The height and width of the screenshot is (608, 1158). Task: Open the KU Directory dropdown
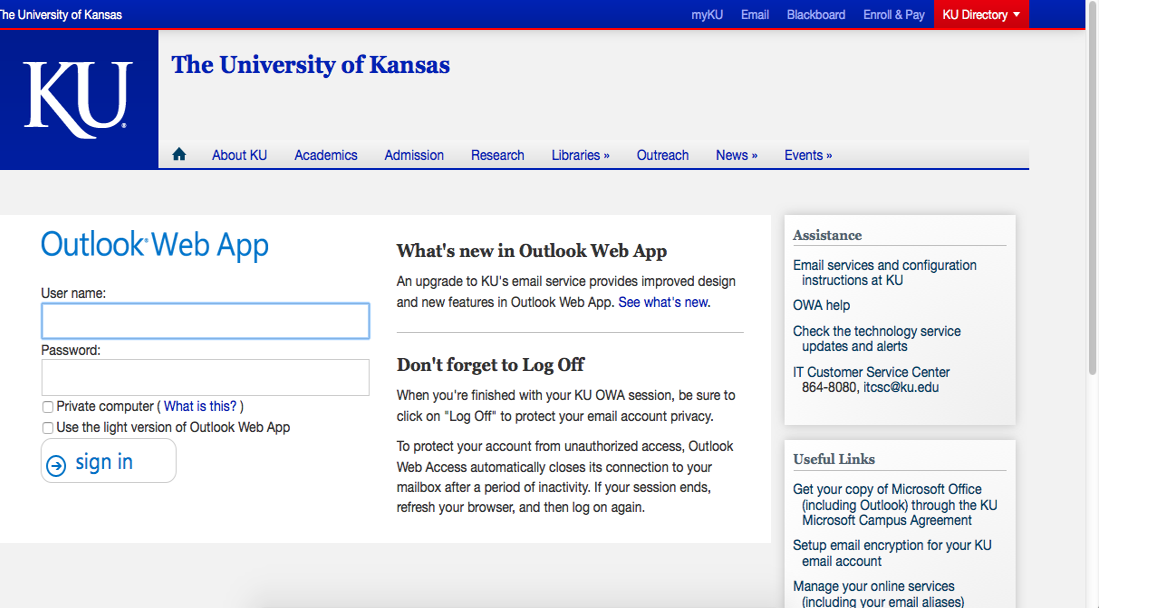click(x=980, y=14)
